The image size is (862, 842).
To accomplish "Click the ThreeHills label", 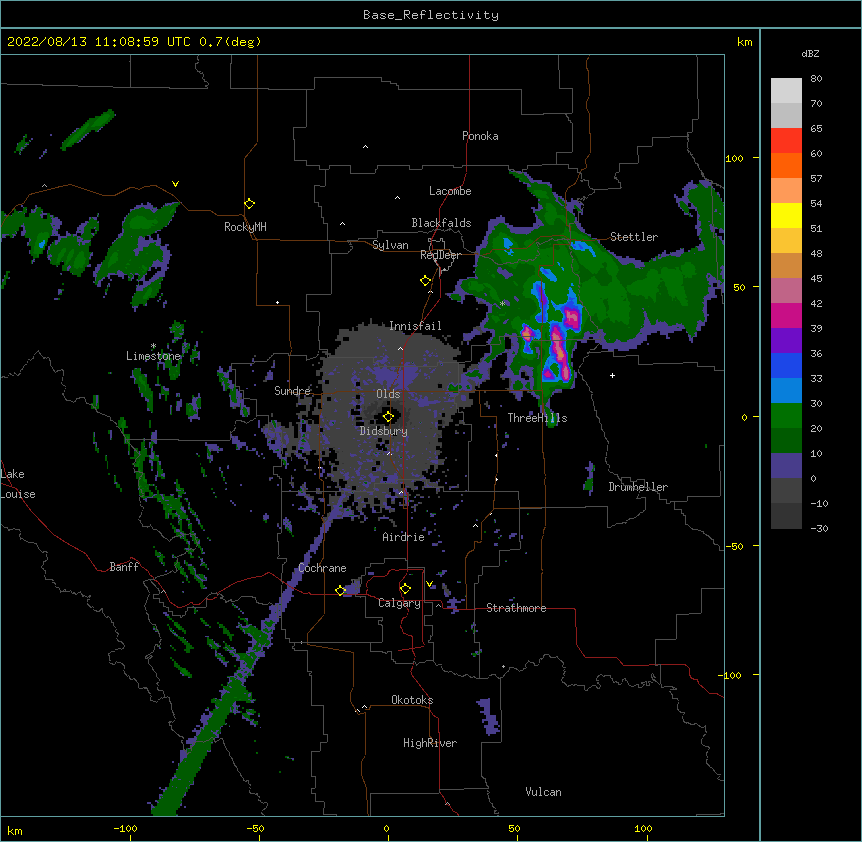I will pos(537,418).
